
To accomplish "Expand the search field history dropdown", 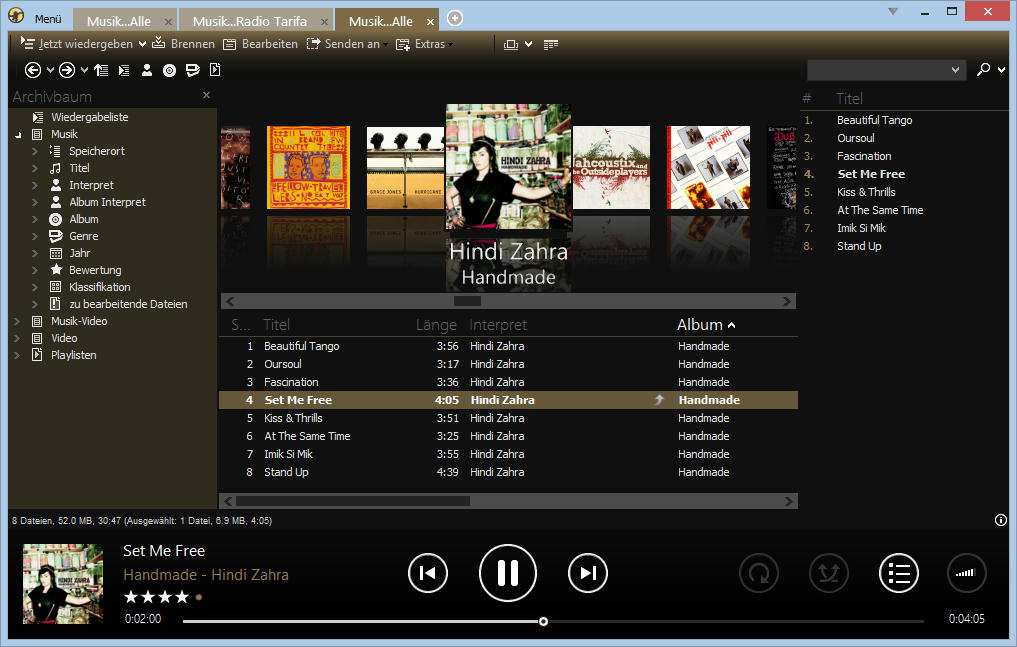I will (x=955, y=69).
